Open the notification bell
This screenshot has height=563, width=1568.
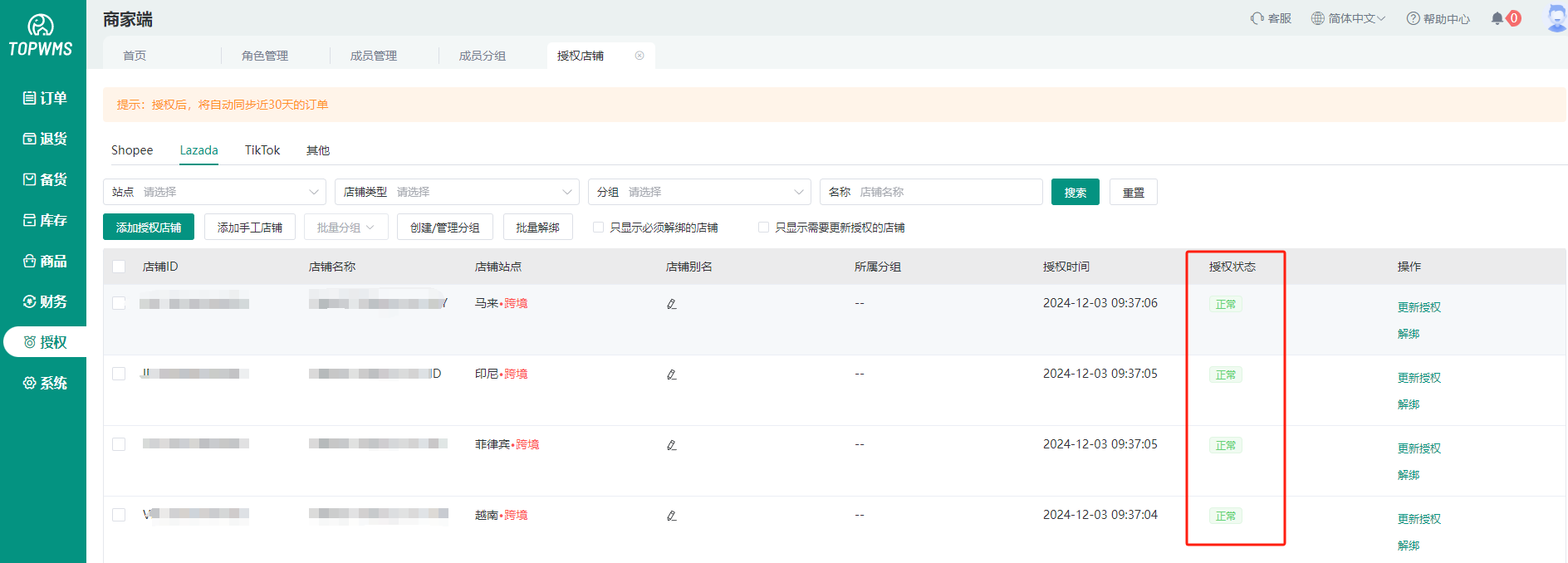1497,18
